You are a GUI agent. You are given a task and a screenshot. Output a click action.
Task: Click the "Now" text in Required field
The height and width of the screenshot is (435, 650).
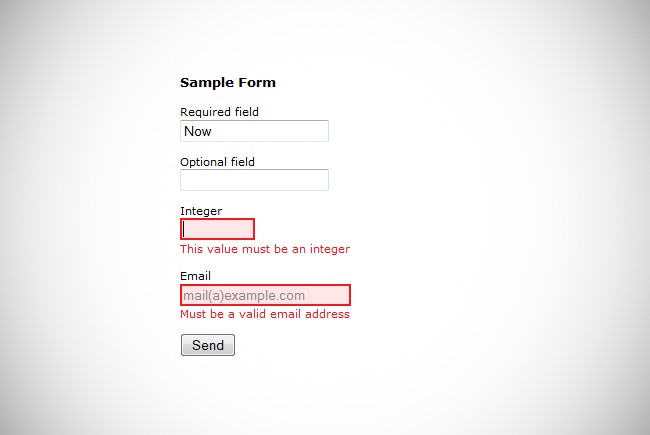198,131
